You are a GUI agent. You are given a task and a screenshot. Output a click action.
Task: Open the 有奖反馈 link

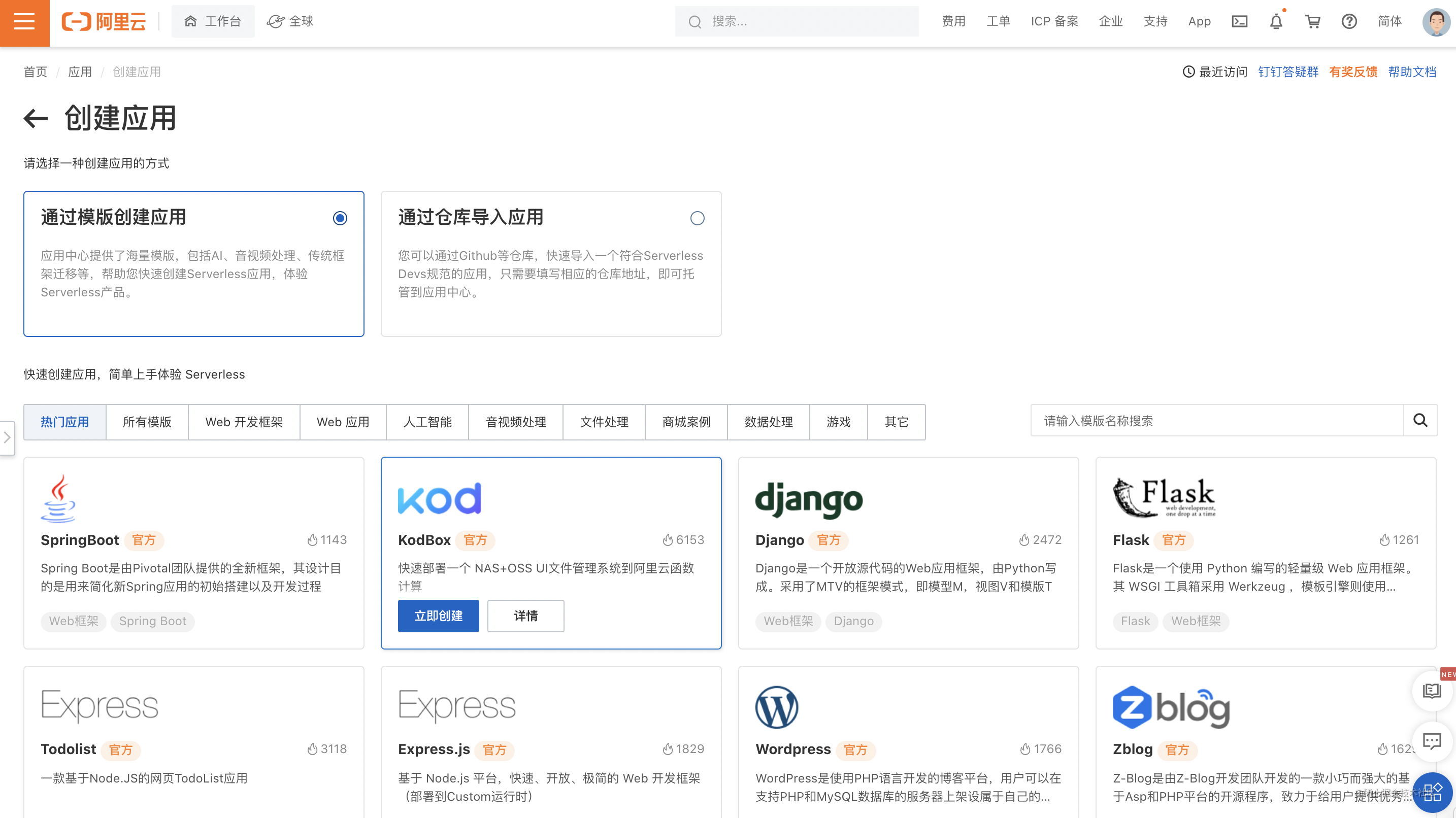(1353, 72)
